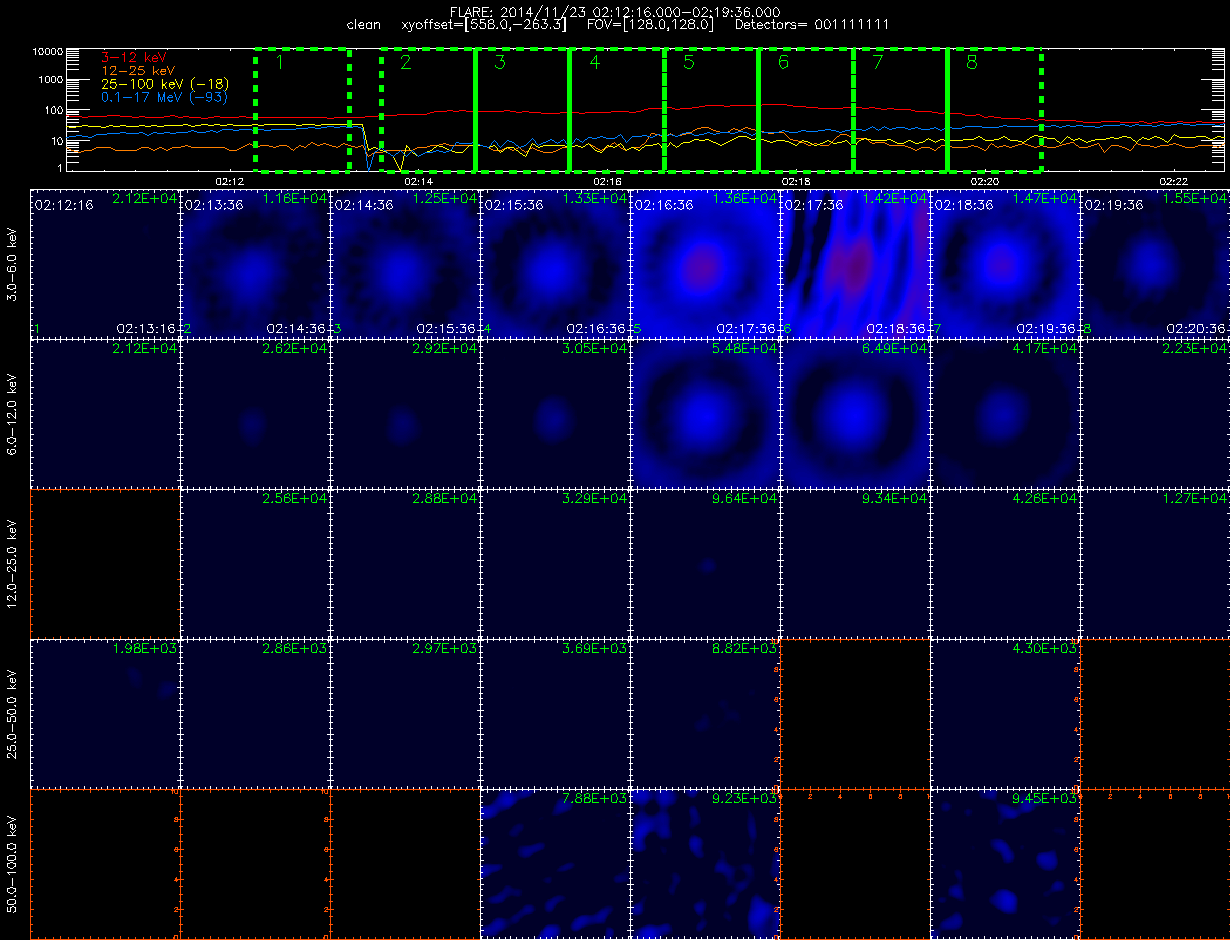Click the blue '0.1-17 MeV (-93)' legend entry
1230x940 pixels.
point(165,97)
